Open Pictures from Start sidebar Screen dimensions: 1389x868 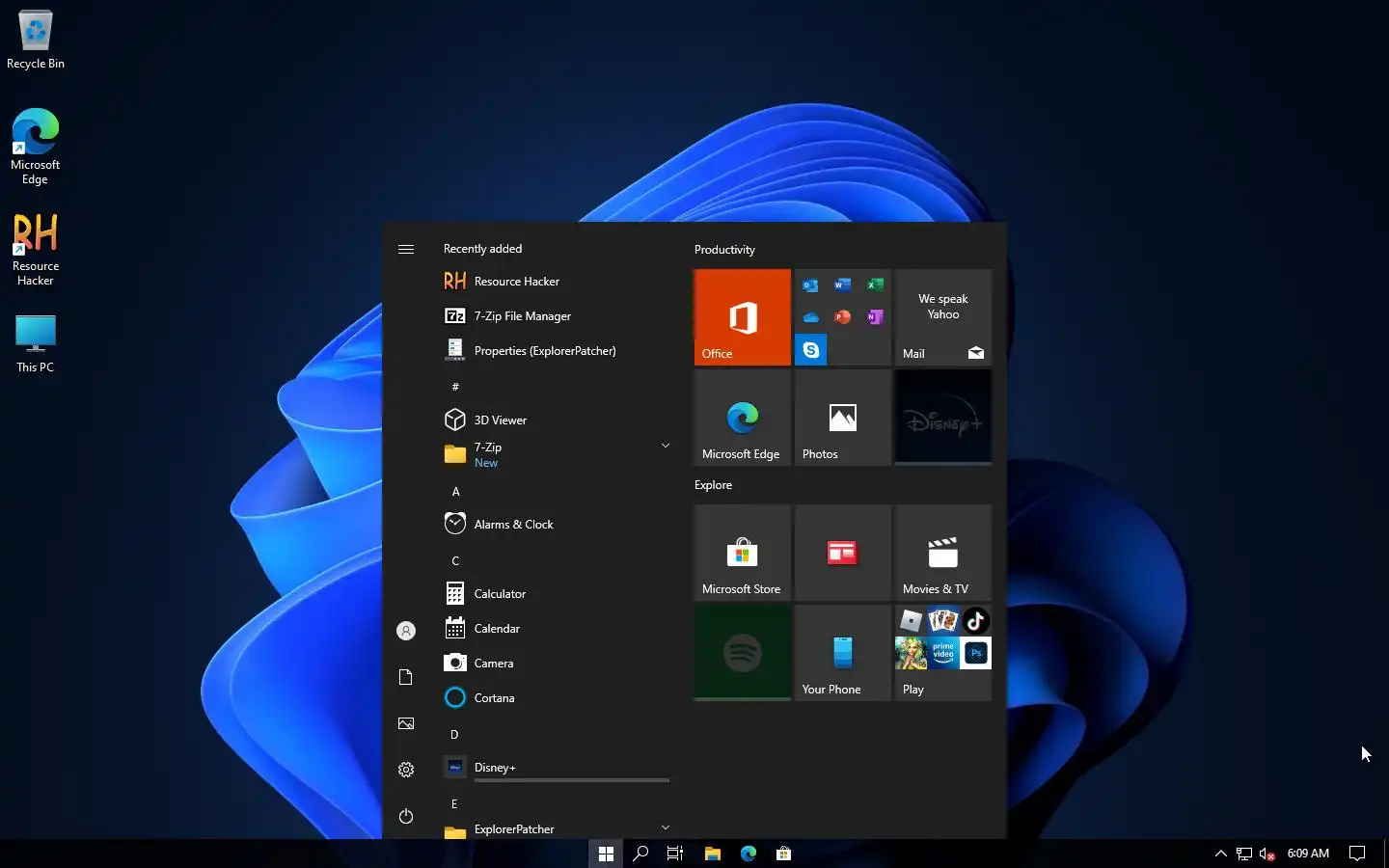pos(406,723)
